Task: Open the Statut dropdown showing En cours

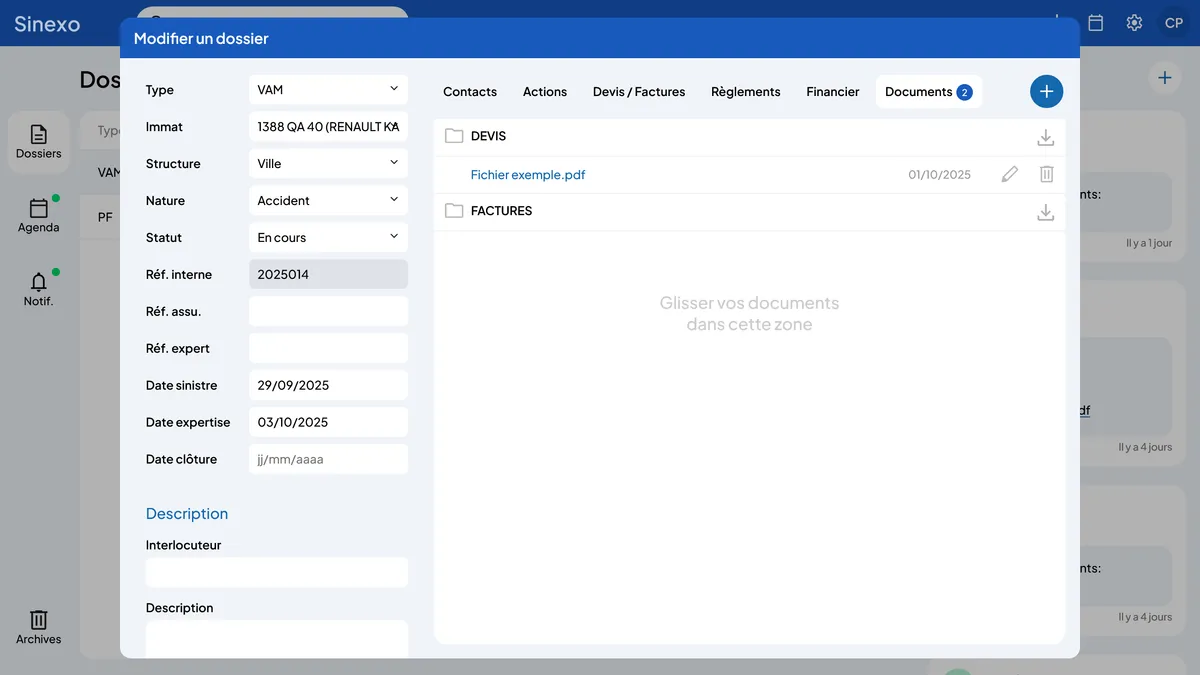Action: click(328, 238)
